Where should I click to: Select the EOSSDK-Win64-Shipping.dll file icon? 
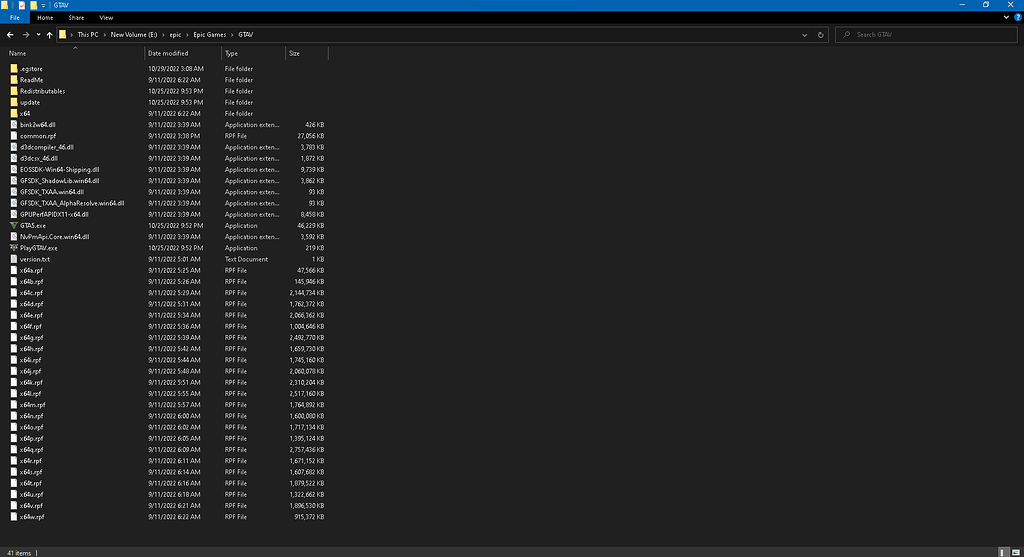[x=14, y=169]
